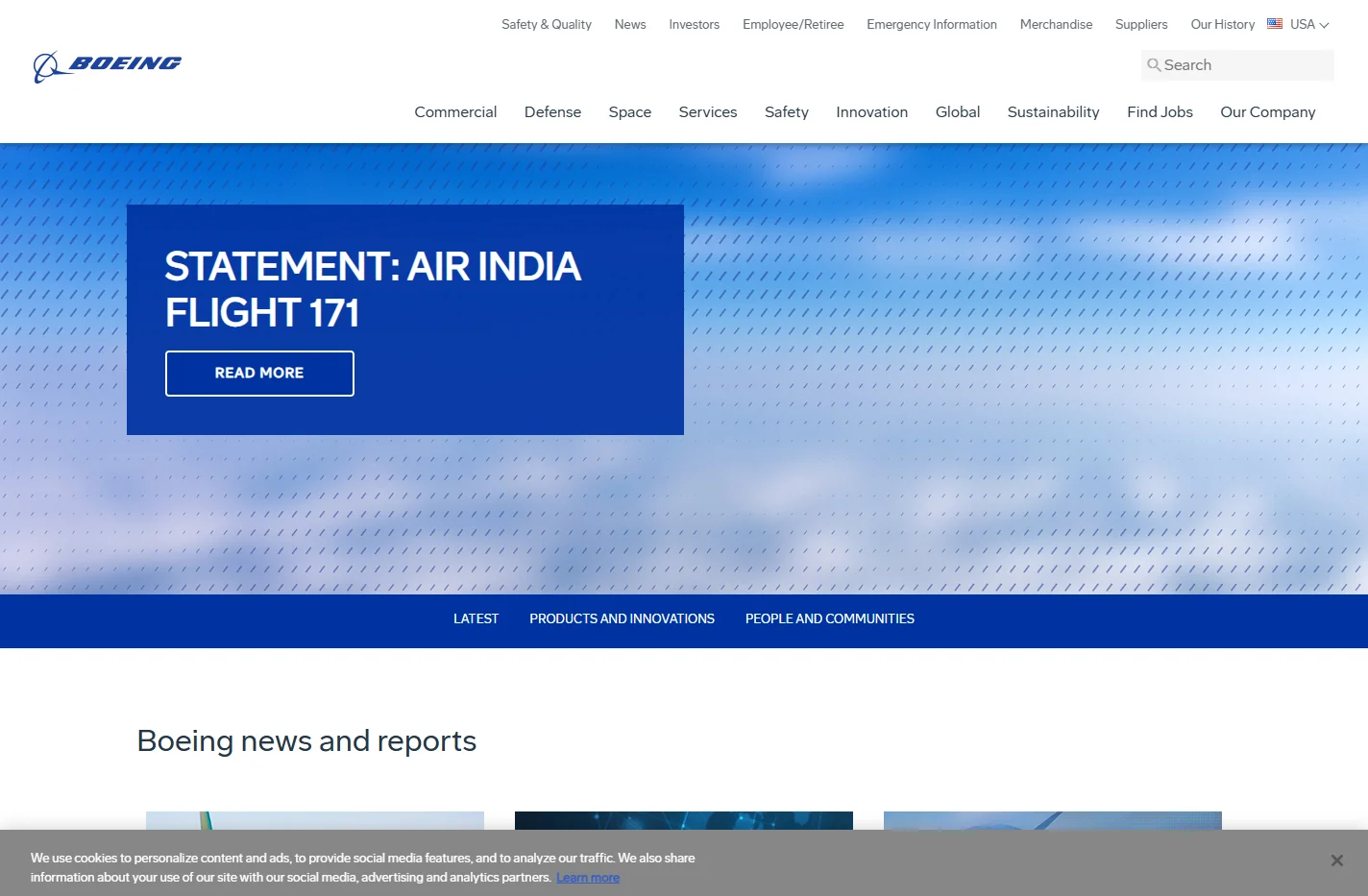
Task: Click the Boeing news and reports heading
Action: 306,741
